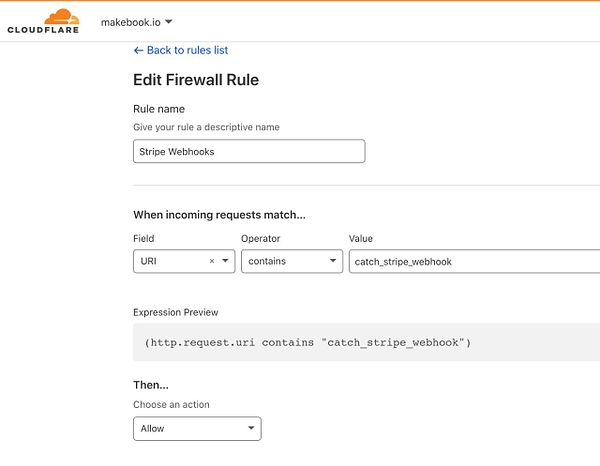The height and width of the screenshot is (466, 600).
Task: Click the Expression Preview label
Action: click(176, 312)
